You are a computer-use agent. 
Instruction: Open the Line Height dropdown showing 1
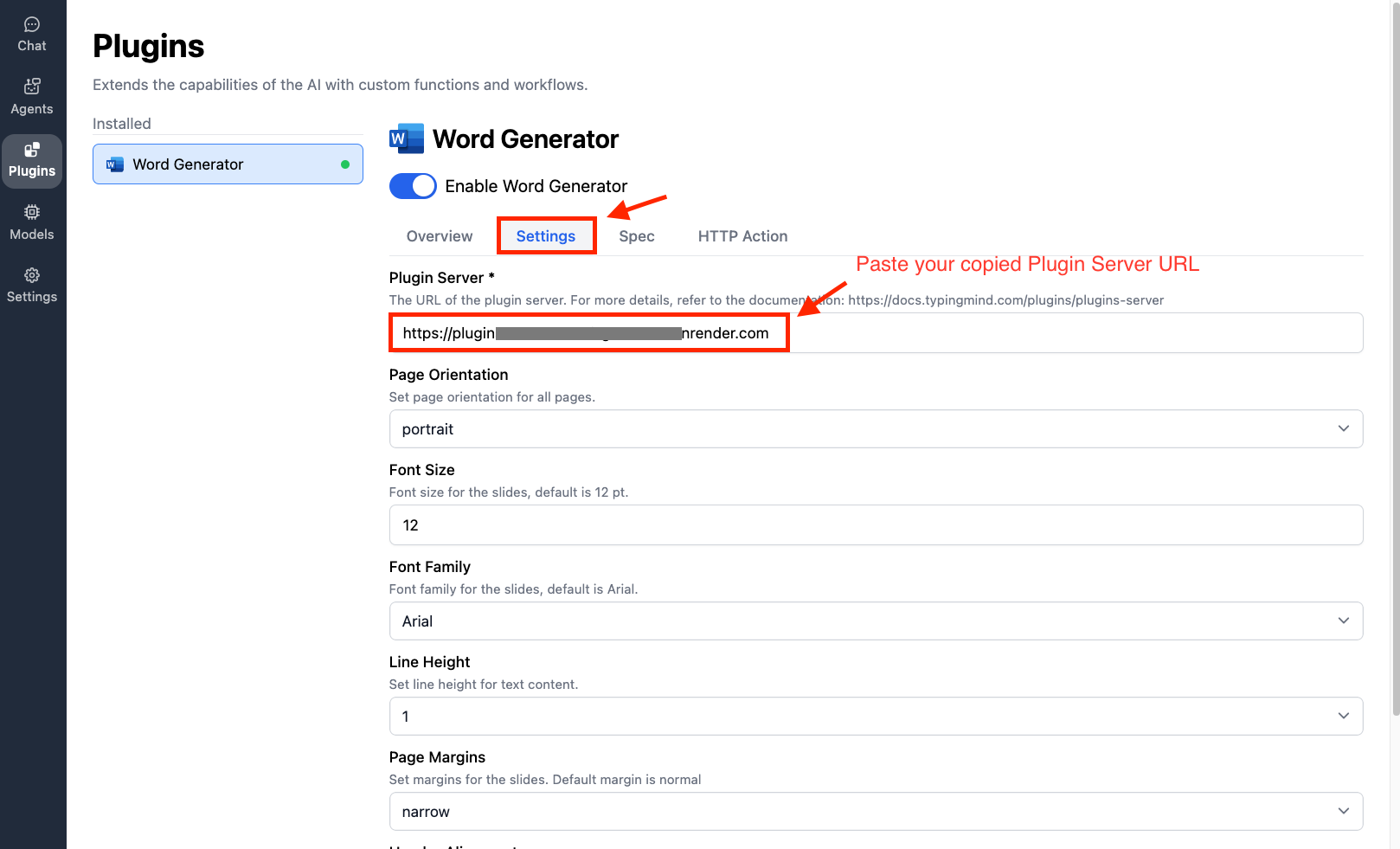pyautogui.click(x=876, y=717)
